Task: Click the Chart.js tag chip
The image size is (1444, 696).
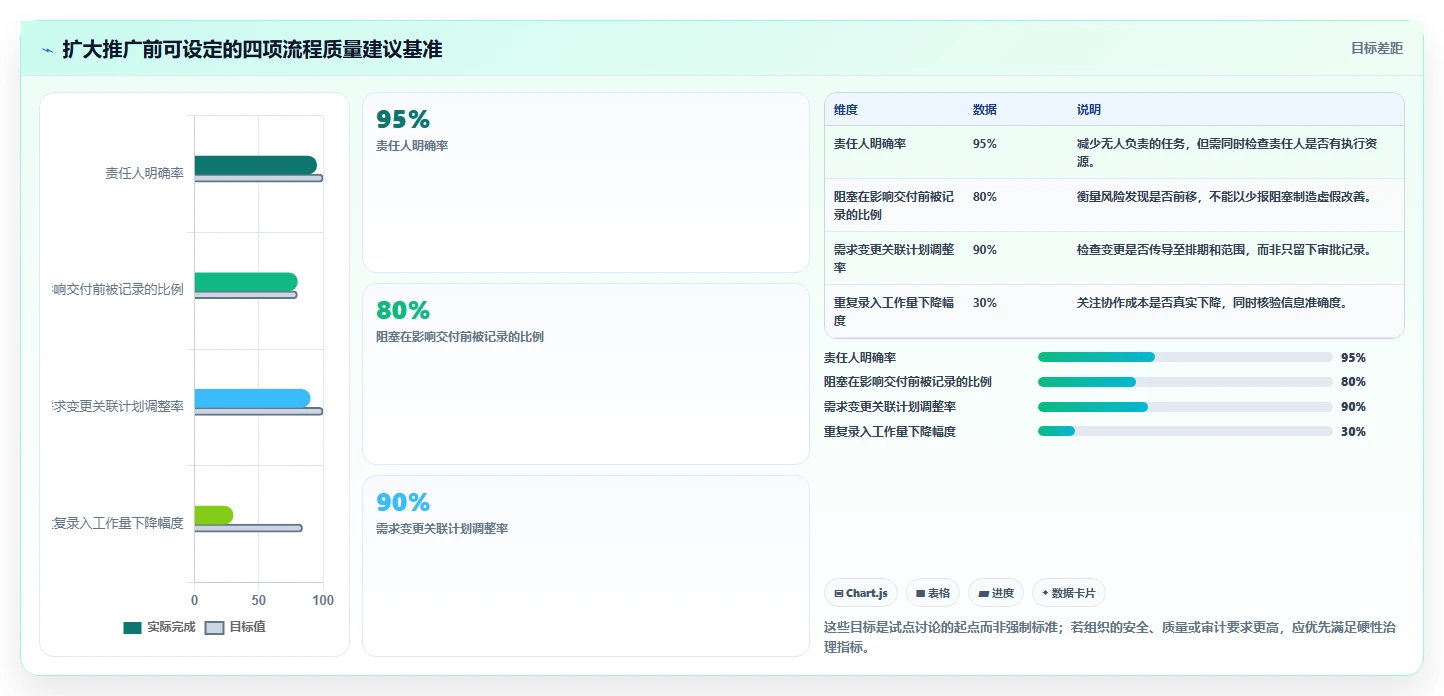Action: [x=861, y=593]
